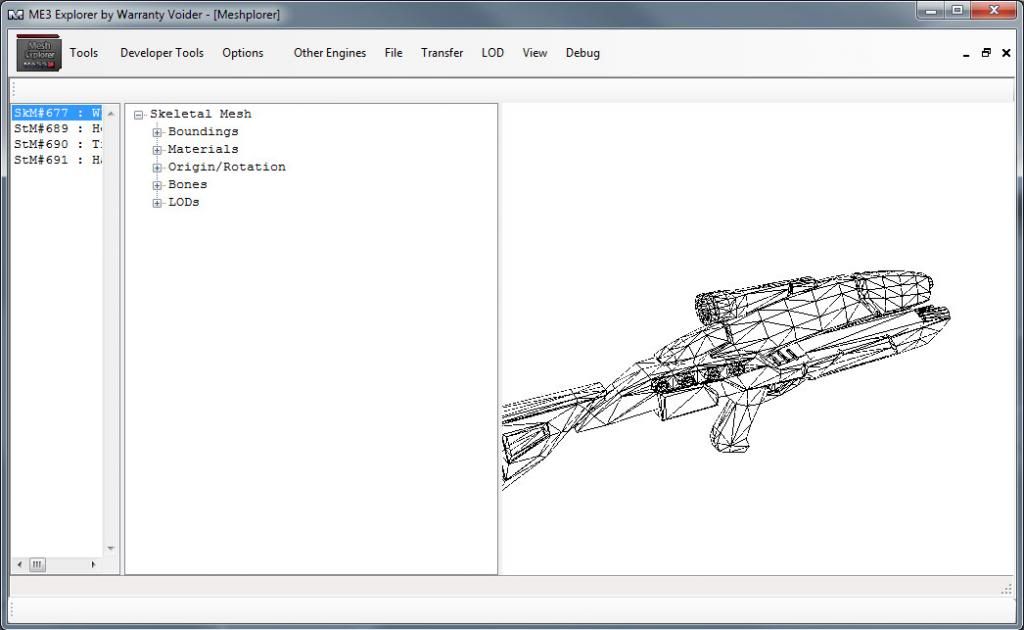Click the ME3 Explorer title bar icon
Viewport: 1024px width, 630px height.
click(15, 14)
